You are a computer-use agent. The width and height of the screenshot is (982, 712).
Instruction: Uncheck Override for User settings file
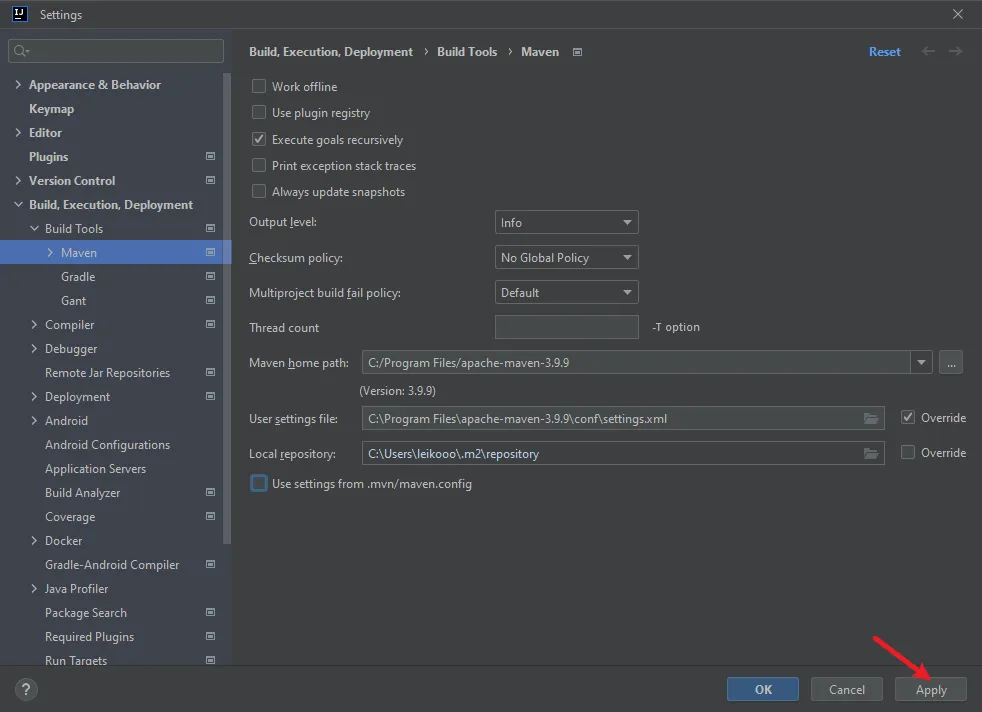click(907, 417)
